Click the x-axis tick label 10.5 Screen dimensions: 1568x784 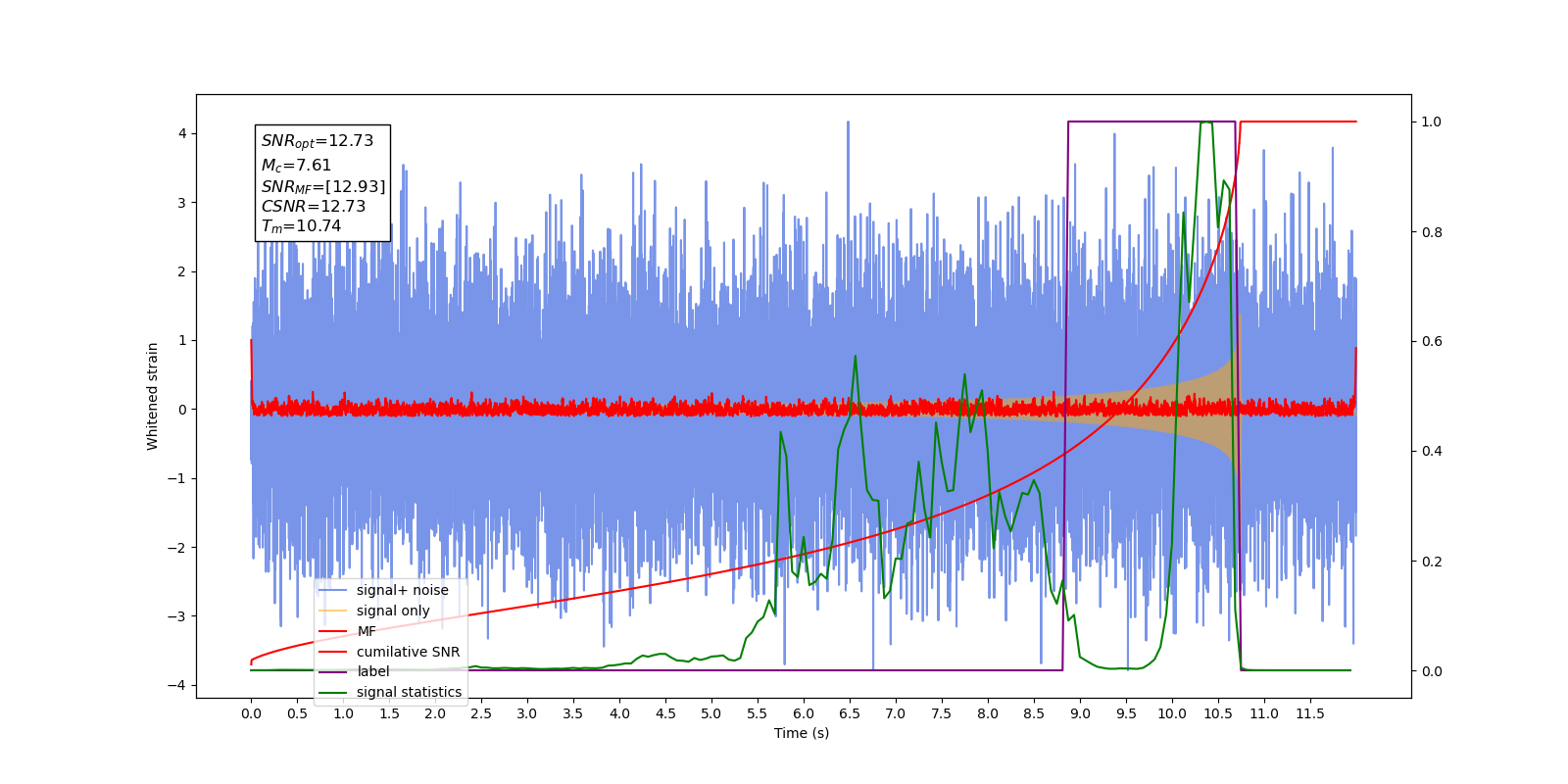coord(1218,714)
